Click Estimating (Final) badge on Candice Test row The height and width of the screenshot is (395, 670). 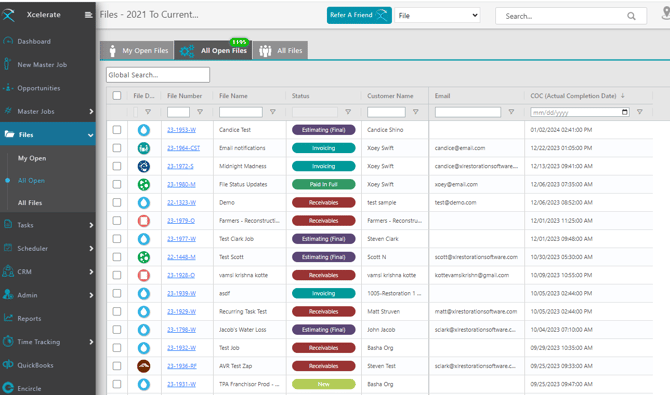[323, 130]
